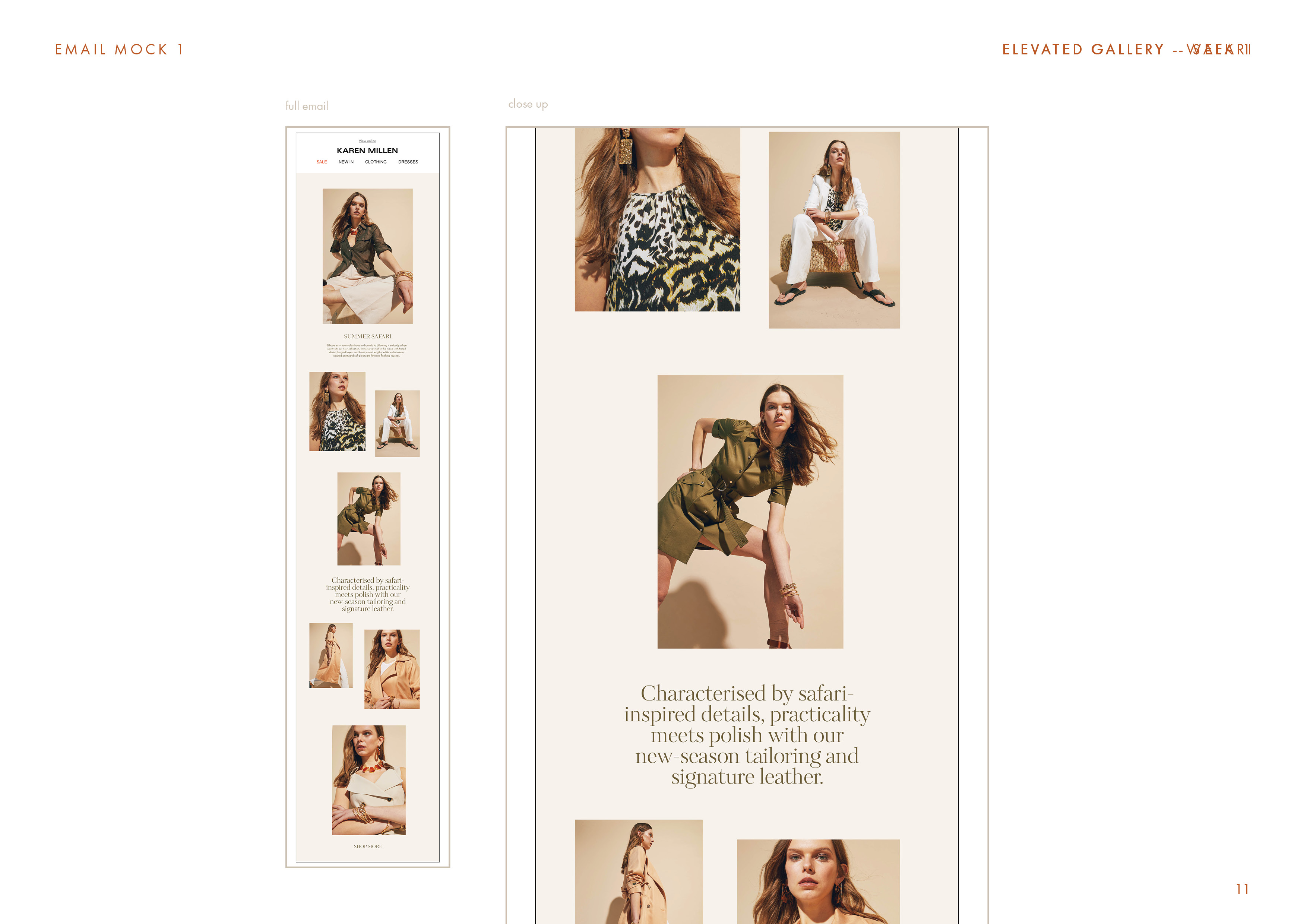
Task: Click the EMAIL MOCK 1 page title
Action: click(x=120, y=50)
